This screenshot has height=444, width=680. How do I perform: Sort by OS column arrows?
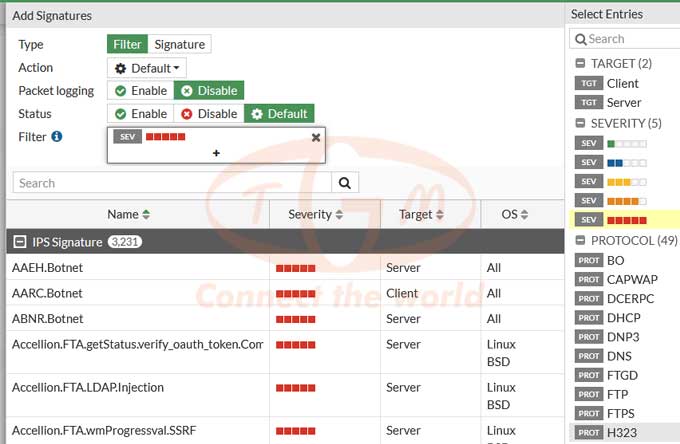(524, 215)
